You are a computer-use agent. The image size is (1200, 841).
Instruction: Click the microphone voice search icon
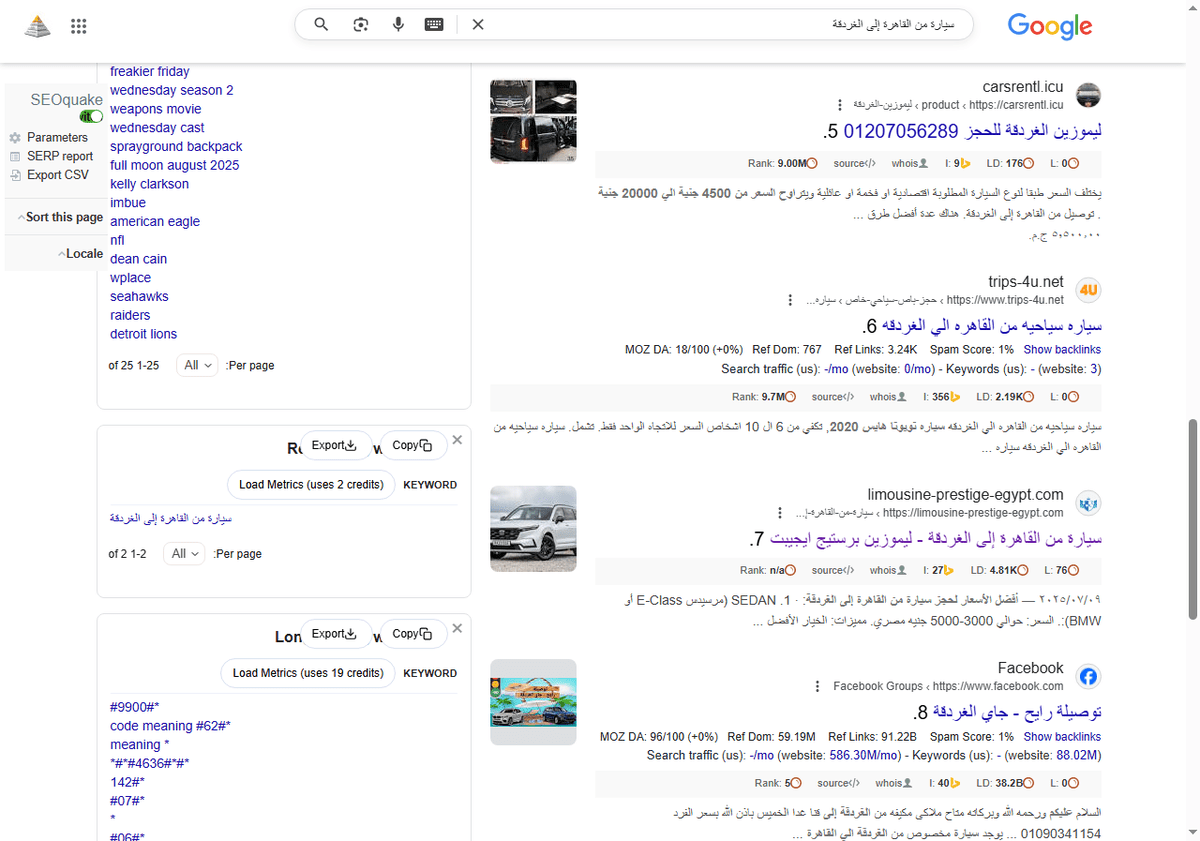[398, 24]
